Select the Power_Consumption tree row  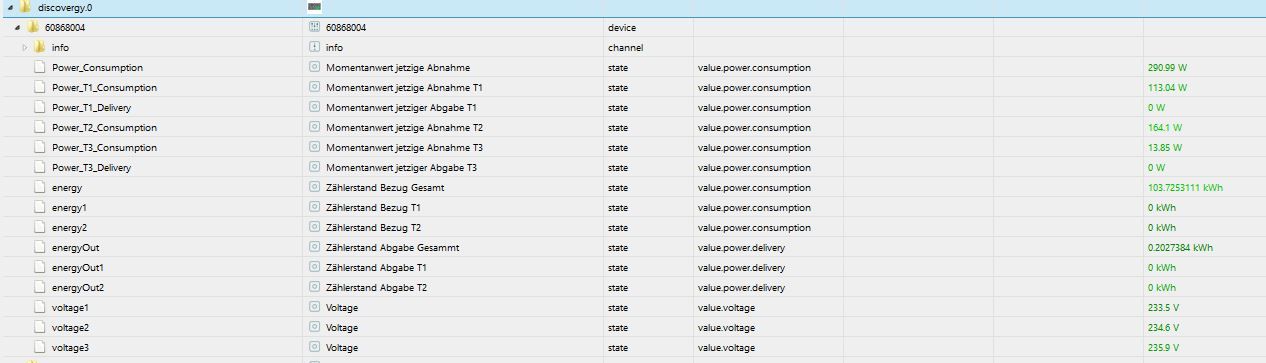pyautogui.click(x=633, y=67)
